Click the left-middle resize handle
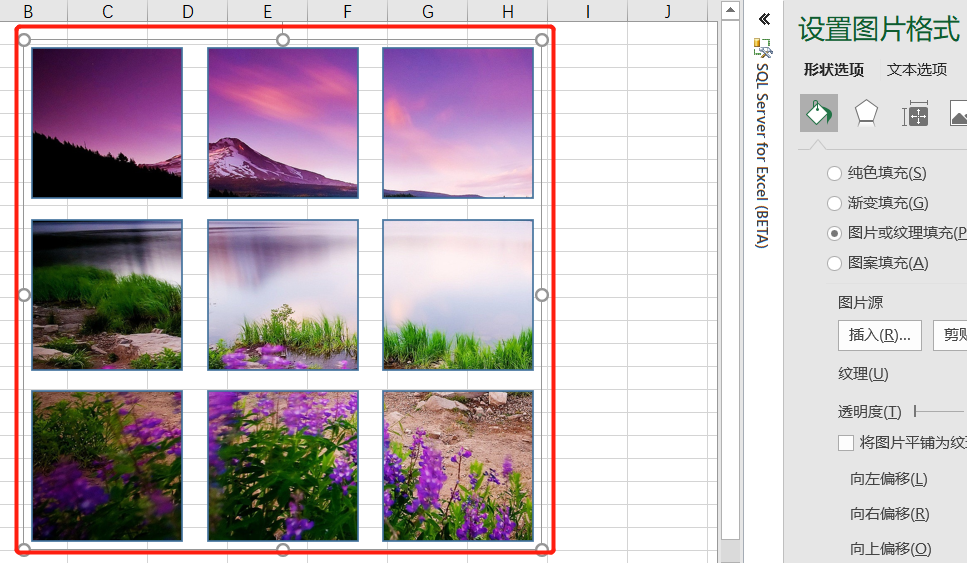967x563 pixels. pos(23,295)
